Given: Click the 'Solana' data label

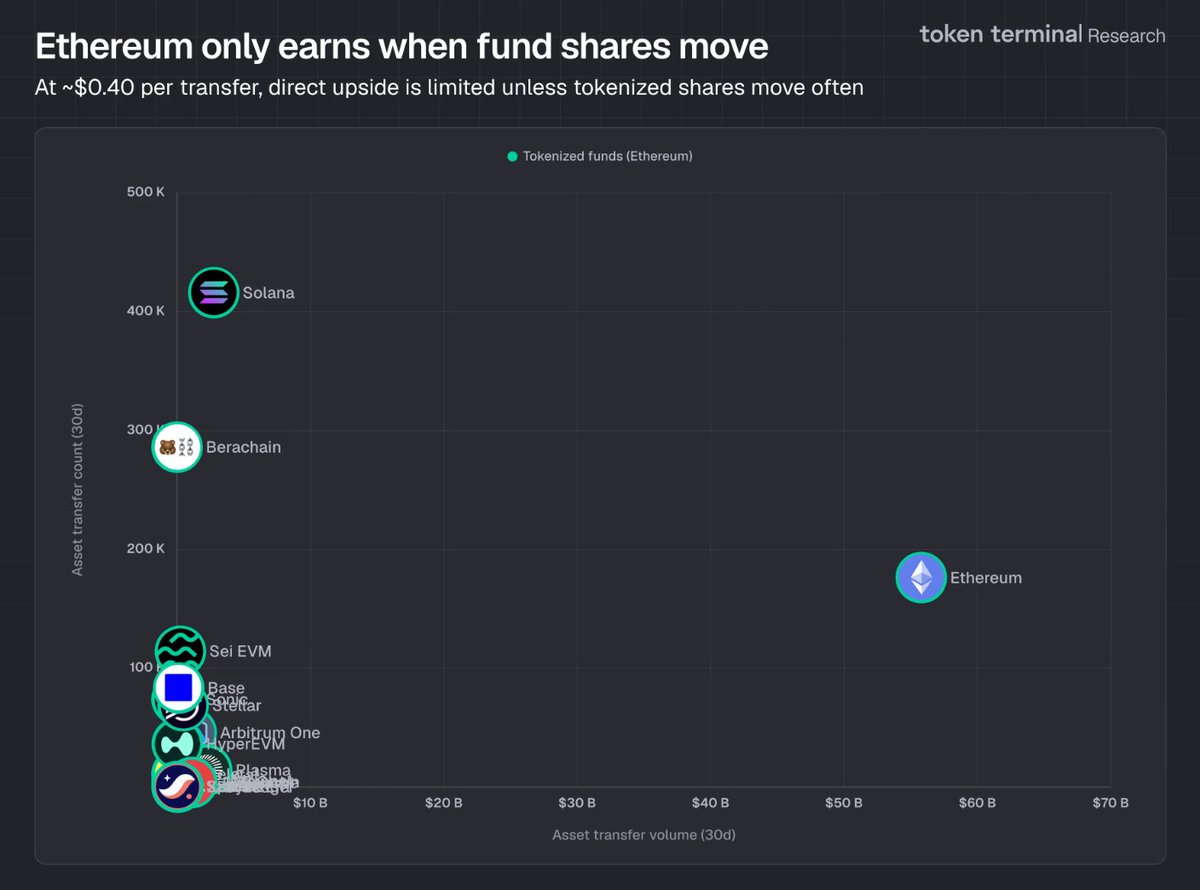Looking at the screenshot, I should coord(268,294).
